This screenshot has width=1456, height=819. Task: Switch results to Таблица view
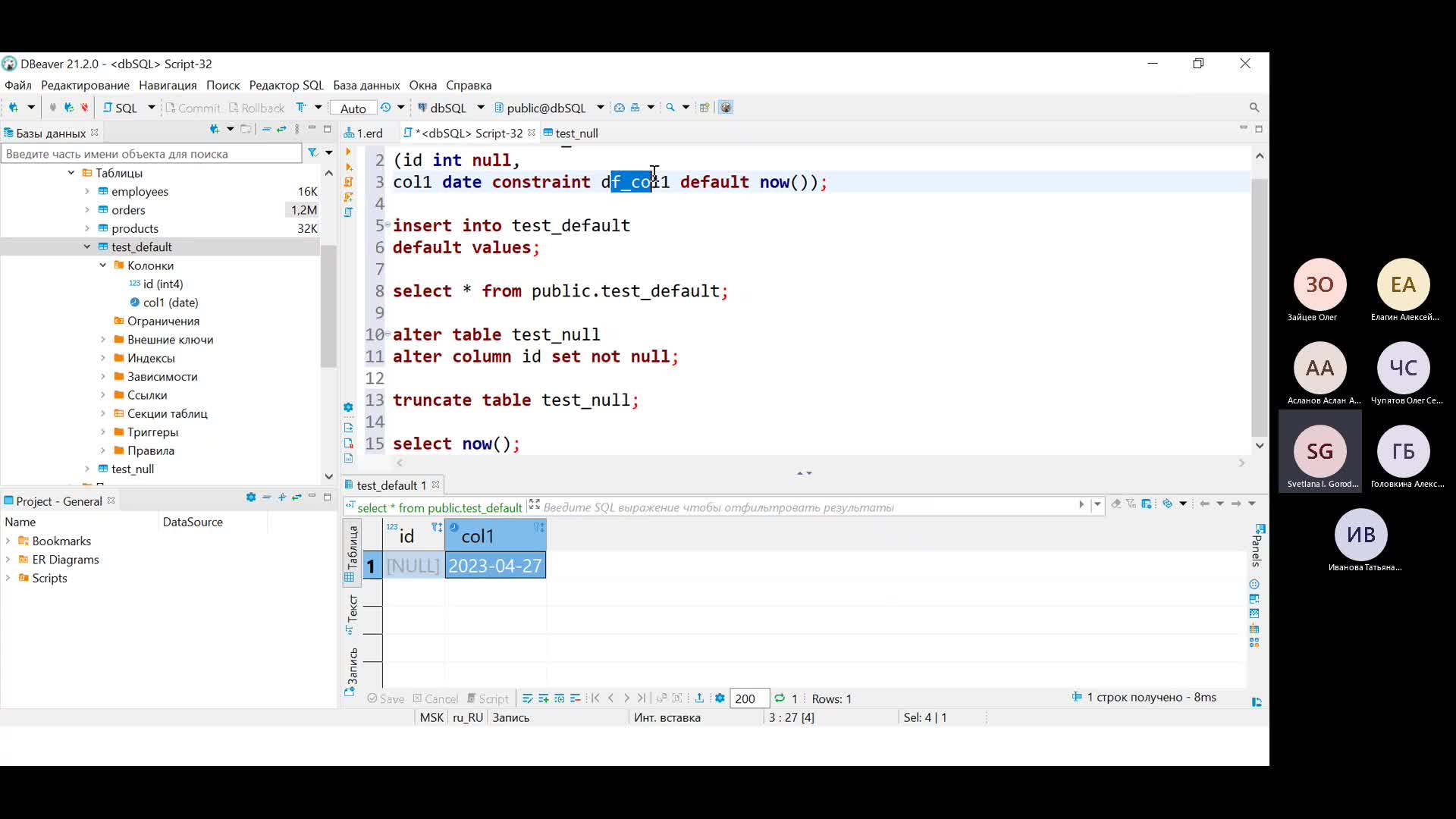pyautogui.click(x=353, y=554)
